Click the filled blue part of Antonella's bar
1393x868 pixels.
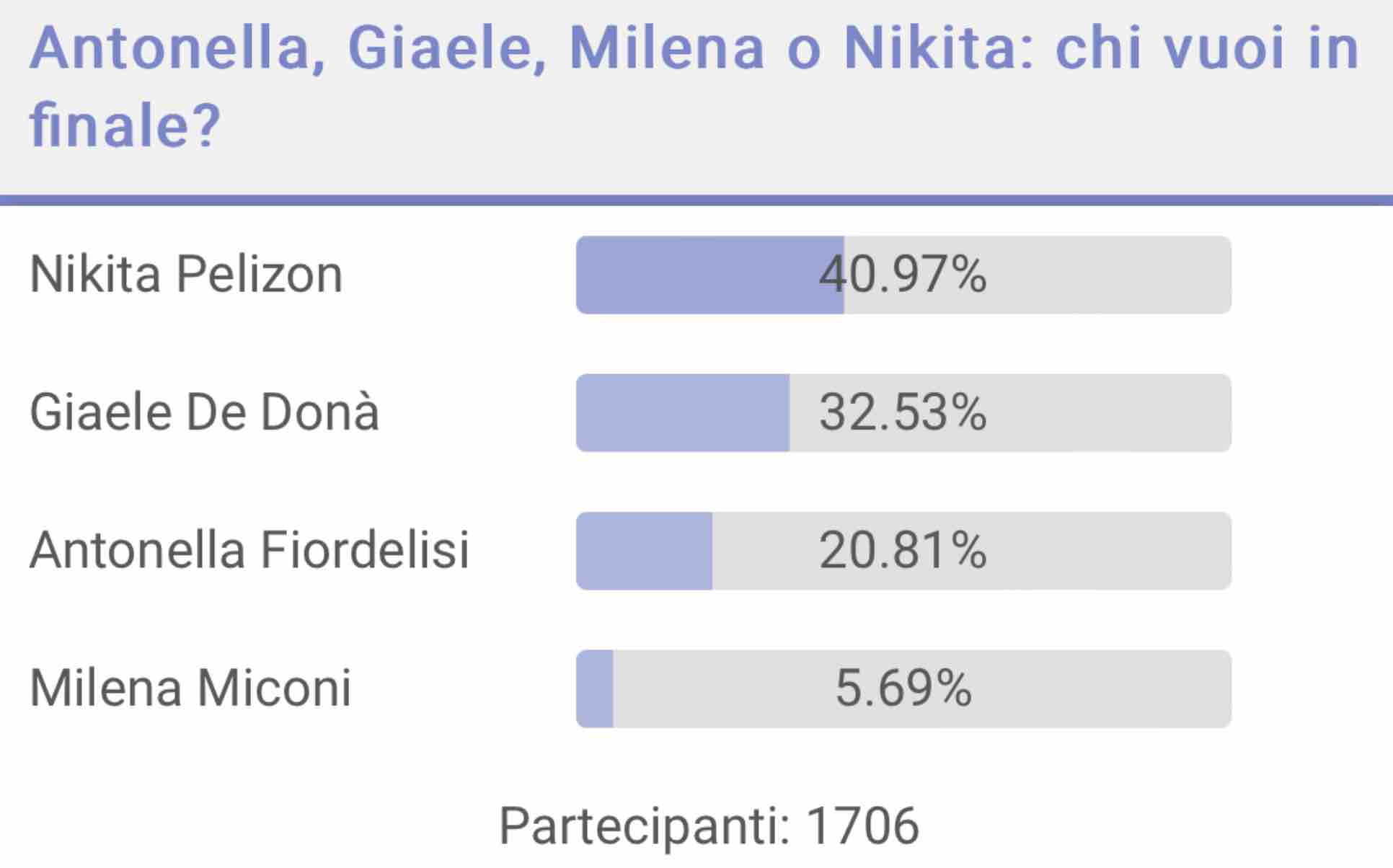pos(644,551)
